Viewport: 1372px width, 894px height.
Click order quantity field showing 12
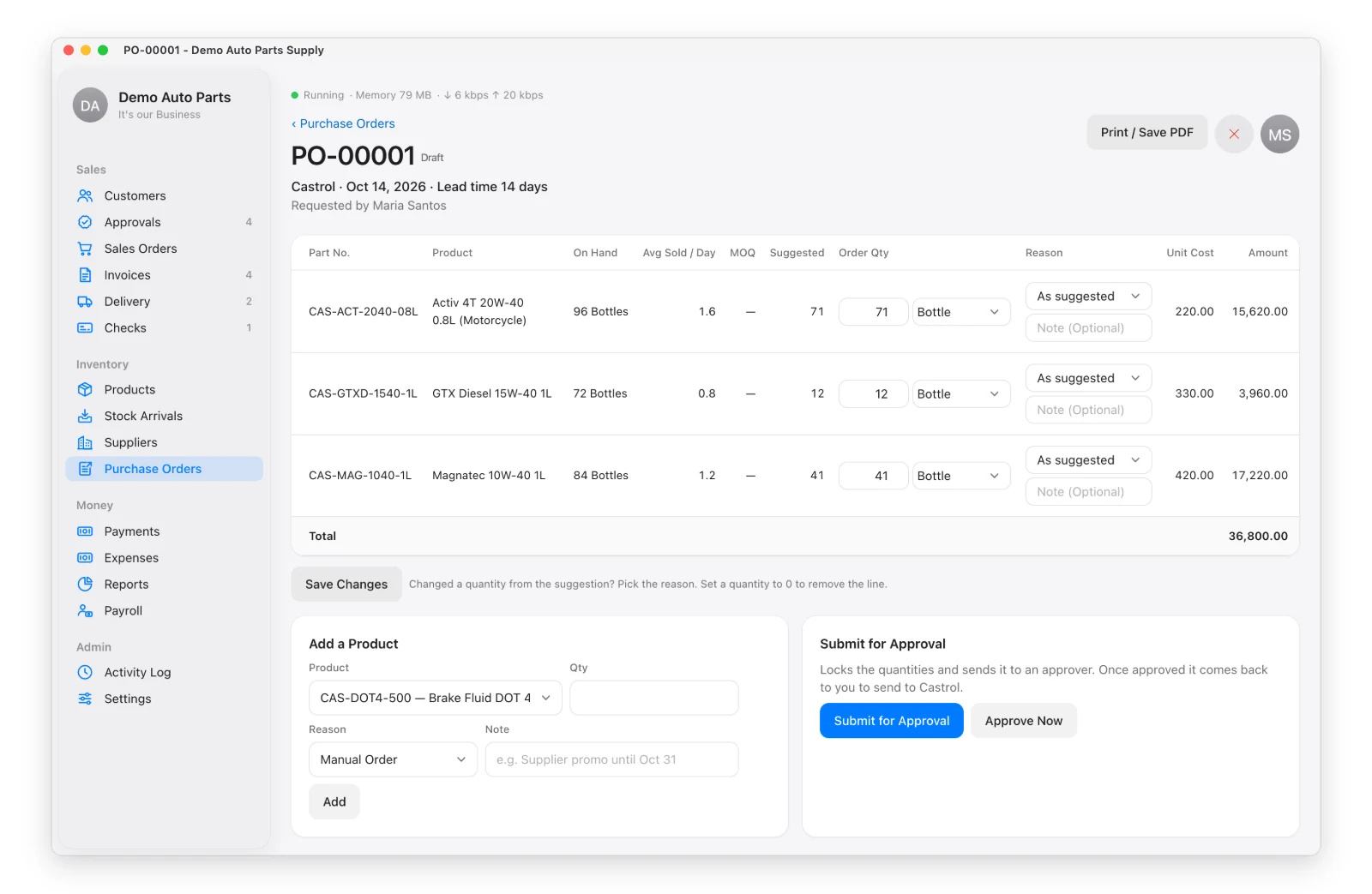point(873,394)
